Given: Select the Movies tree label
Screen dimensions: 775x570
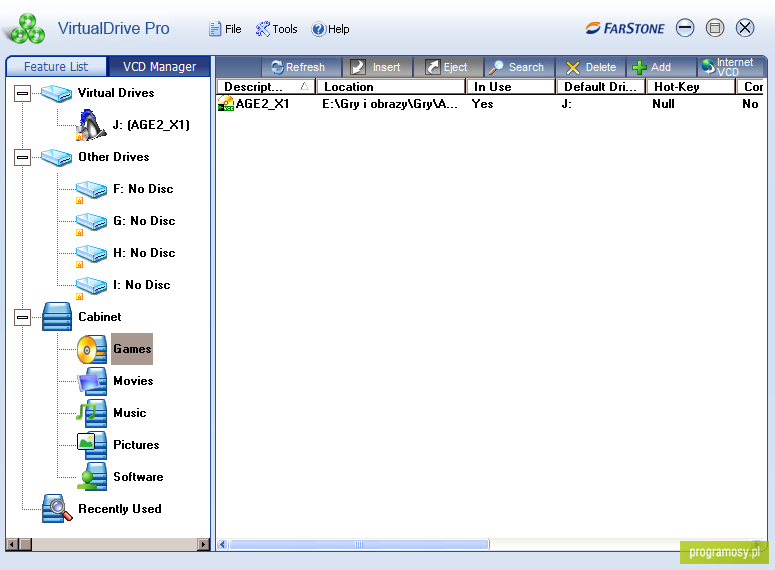Looking at the screenshot, I should tap(133, 381).
